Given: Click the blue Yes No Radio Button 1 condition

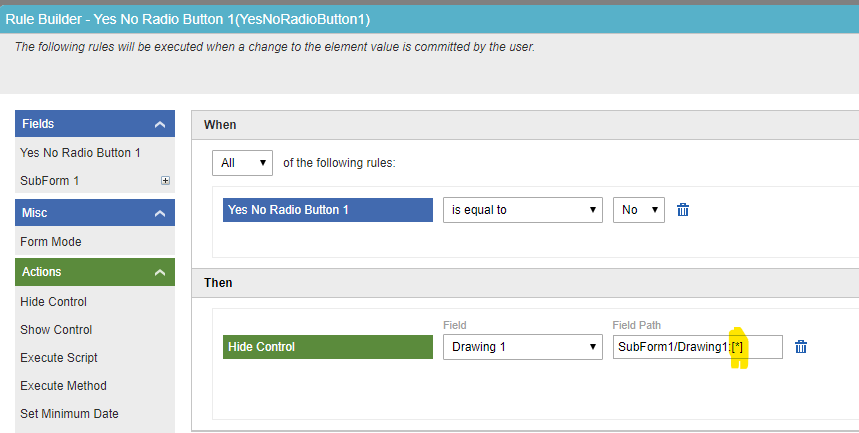Looking at the screenshot, I should point(327,210).
